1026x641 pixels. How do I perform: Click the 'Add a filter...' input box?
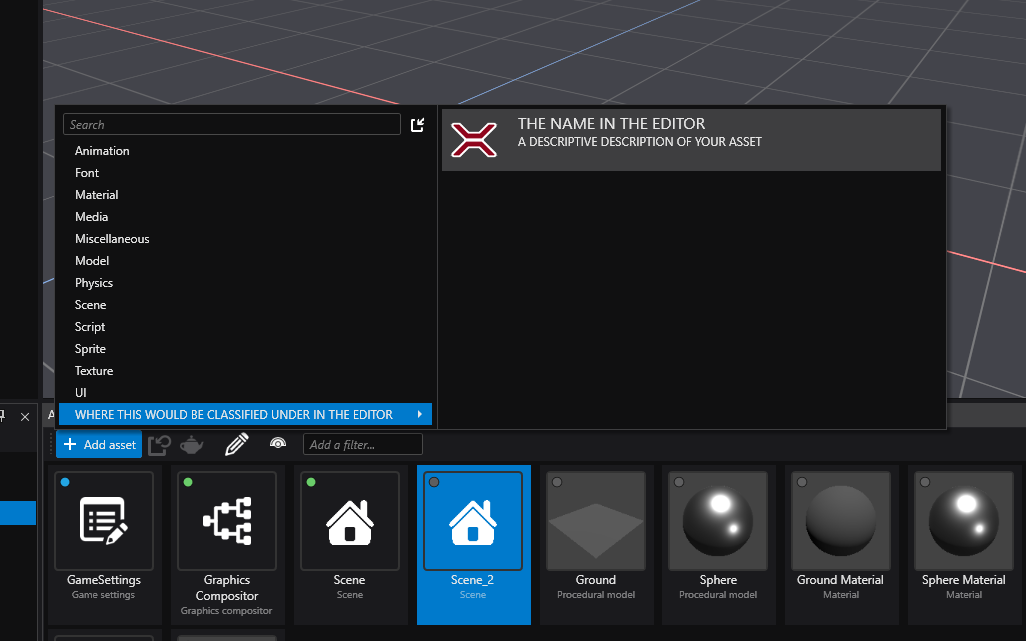[x=362, y=444]
